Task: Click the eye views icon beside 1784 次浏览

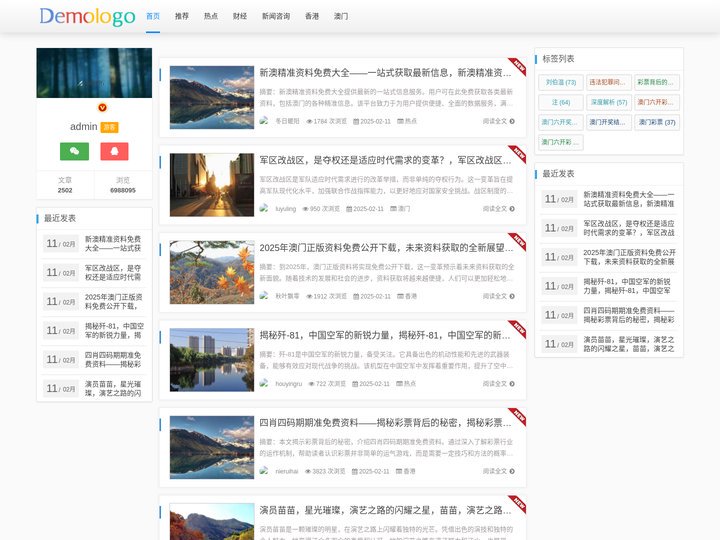Action: point(309,121)
